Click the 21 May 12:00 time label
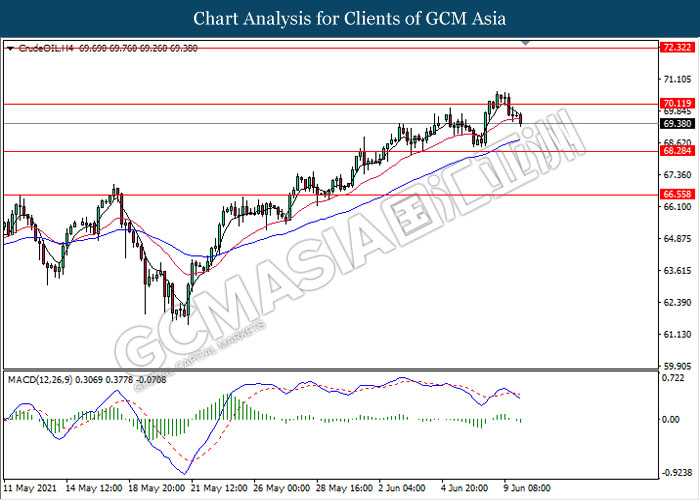 coord(219,488)
